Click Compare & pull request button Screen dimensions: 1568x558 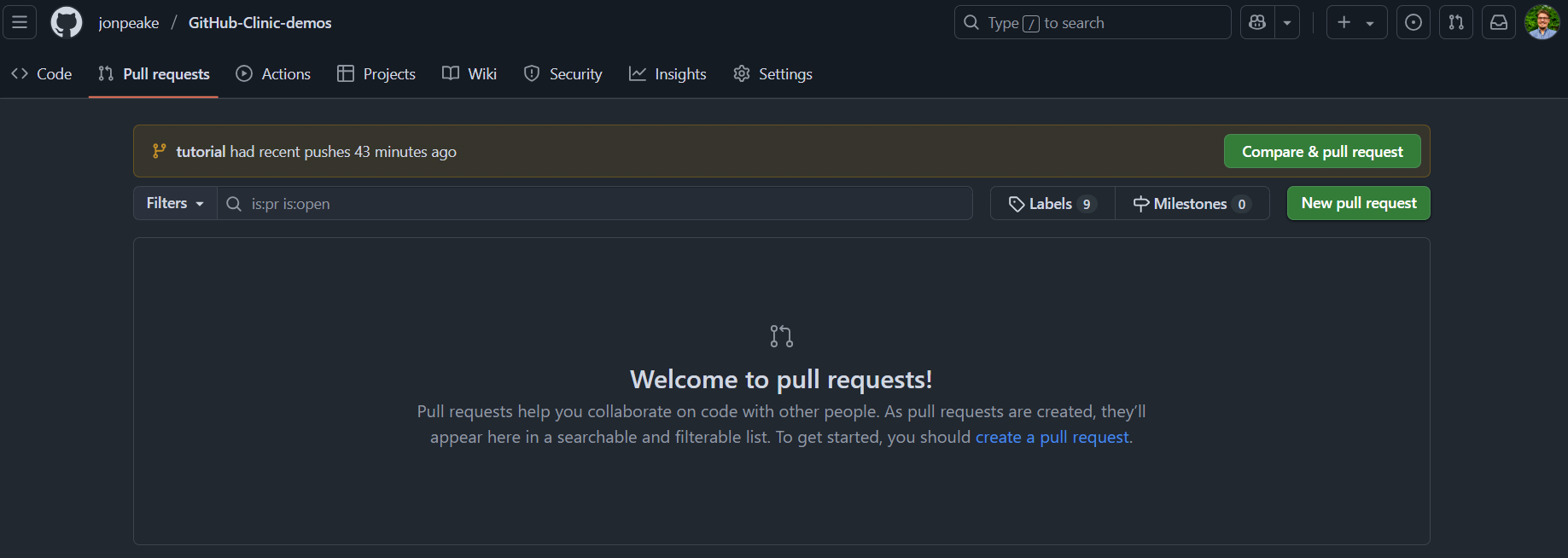point(1322,151)
